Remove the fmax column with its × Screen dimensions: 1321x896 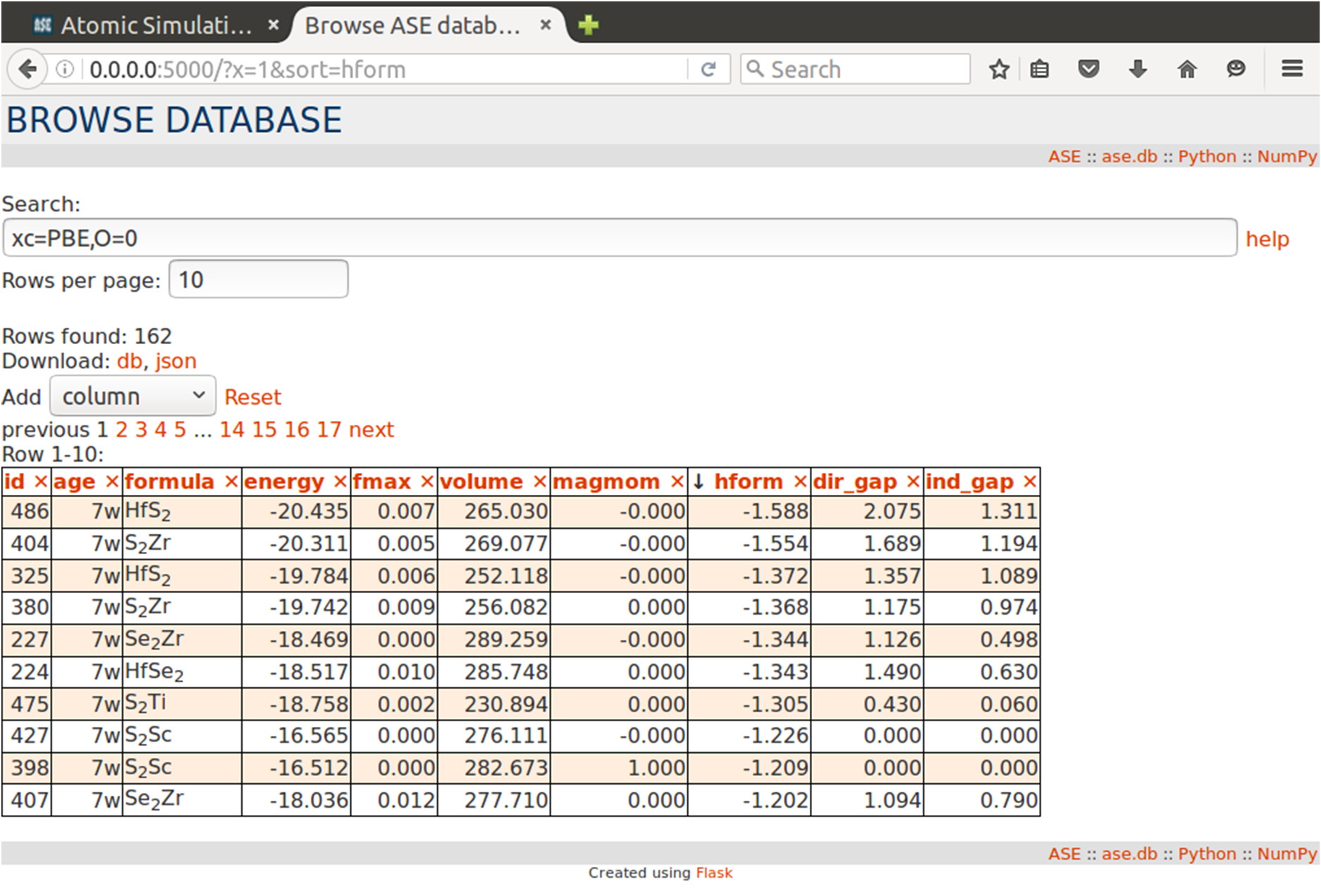(426, 481)
